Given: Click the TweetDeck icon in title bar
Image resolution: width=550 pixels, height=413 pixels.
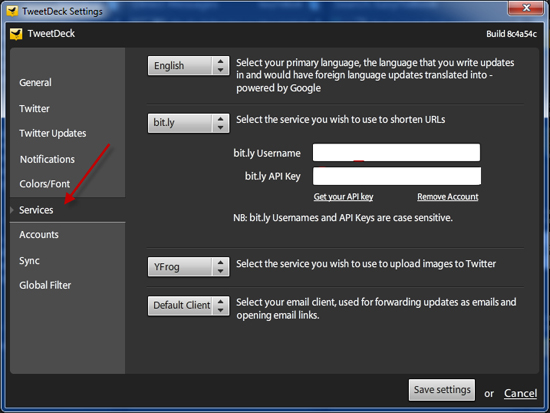Looking at the screenshot, I should [12, 11].
